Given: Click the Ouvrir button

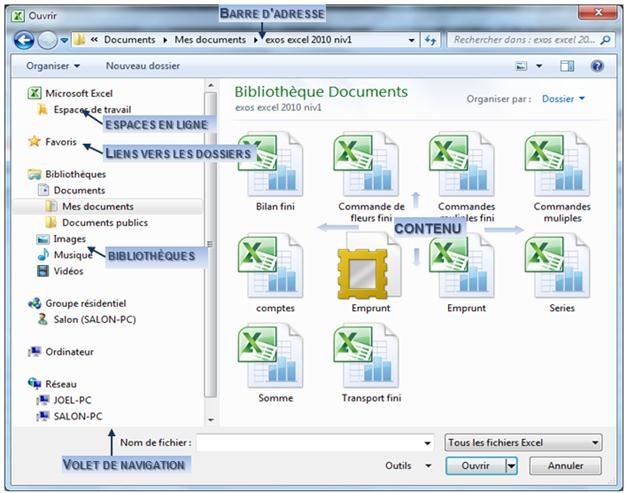Looking at the screenshot, I should point(475,466).
